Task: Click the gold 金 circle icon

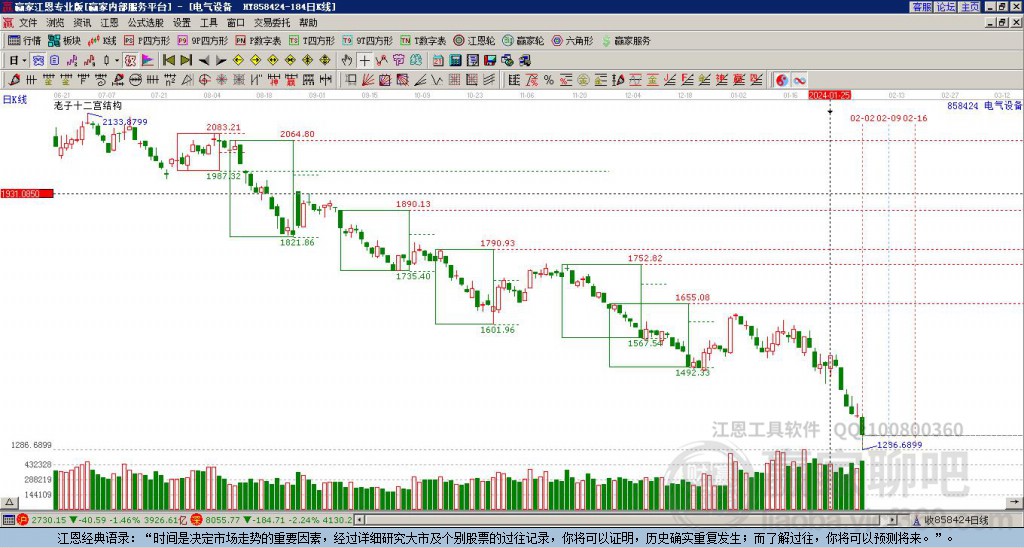Action: pos(583,80)
